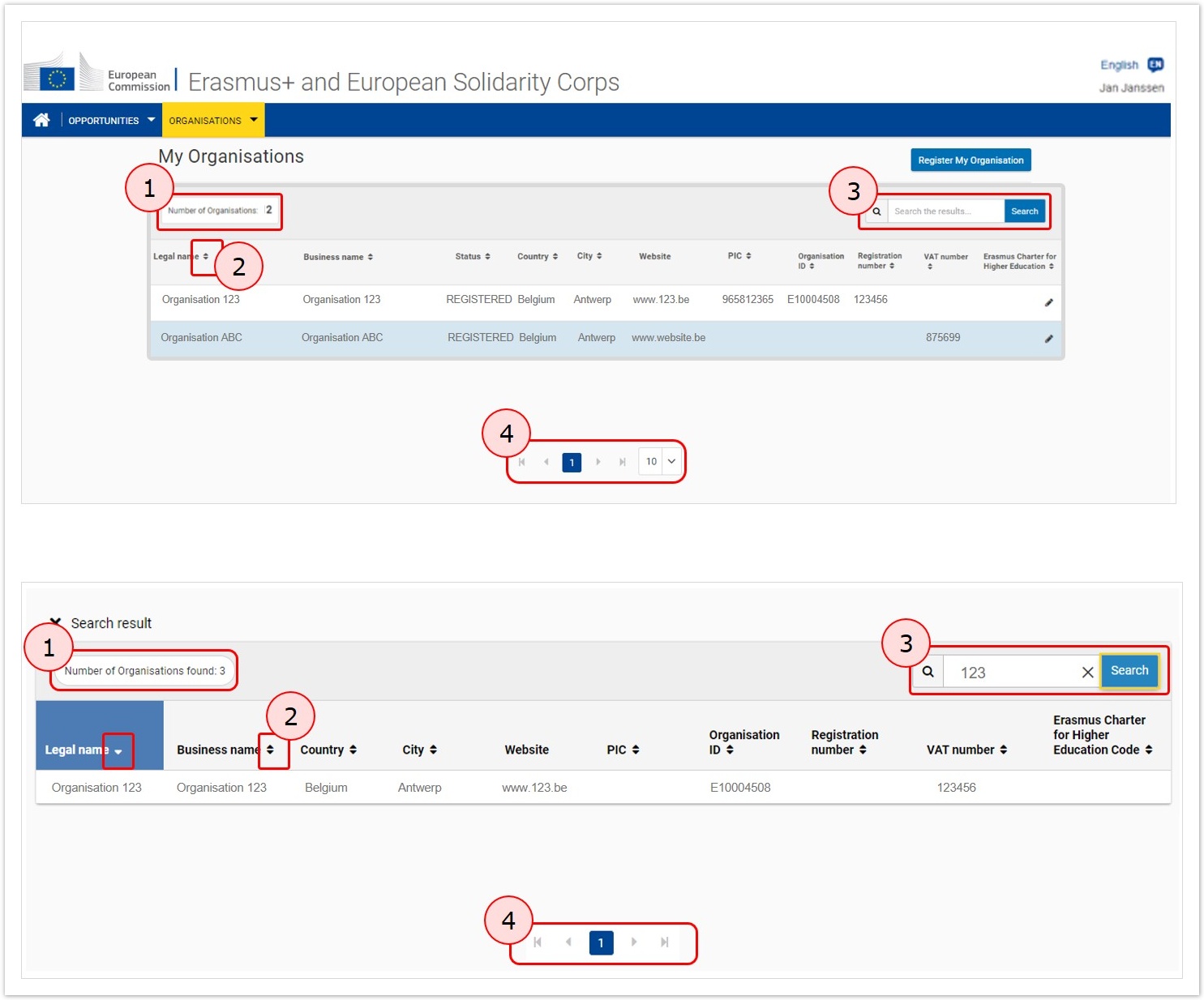Screen dimensions: 1204x1000
Task: Close the Search result panel
Action: (55, 622)
